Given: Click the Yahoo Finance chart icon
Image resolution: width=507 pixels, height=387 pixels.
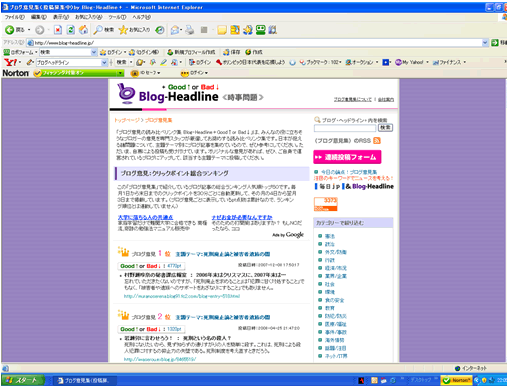Looking at the screenshot, I should point(435,62).
